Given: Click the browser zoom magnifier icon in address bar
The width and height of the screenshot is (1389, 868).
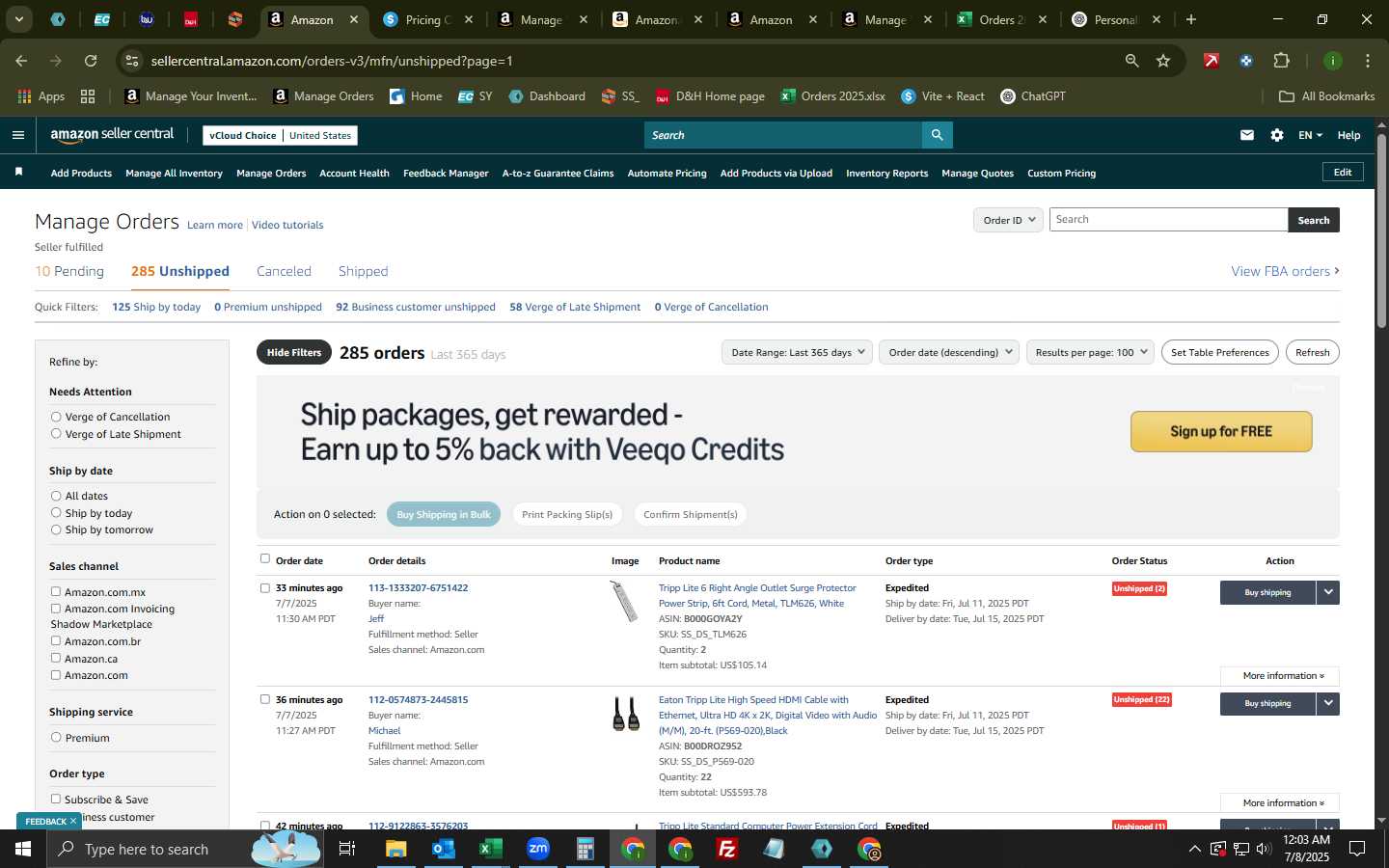Looking at the screenshot, I should [1131, 61].
